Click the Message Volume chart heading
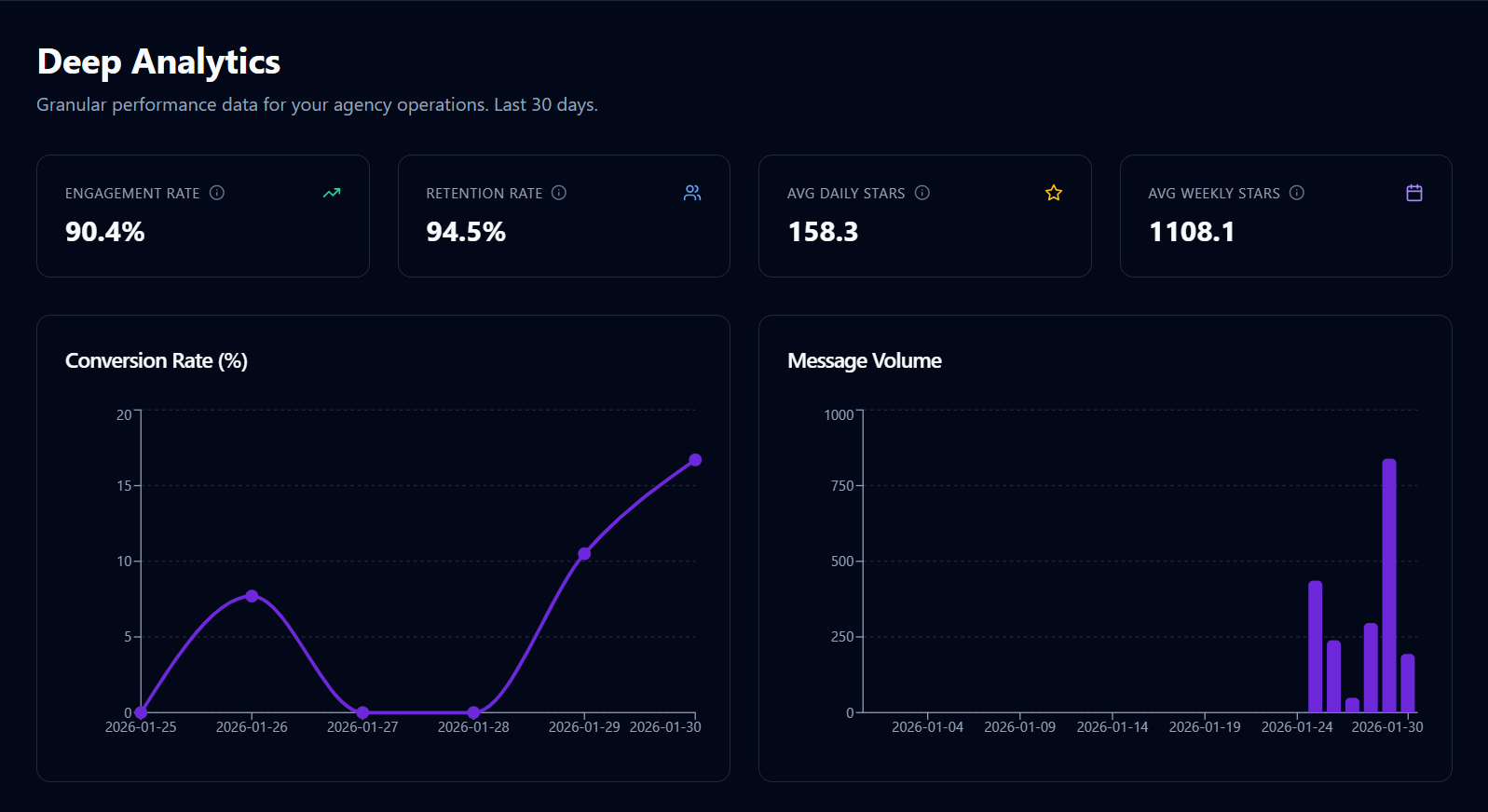The height and width of the screenshot is (812, 1488). tap(864, 361)
